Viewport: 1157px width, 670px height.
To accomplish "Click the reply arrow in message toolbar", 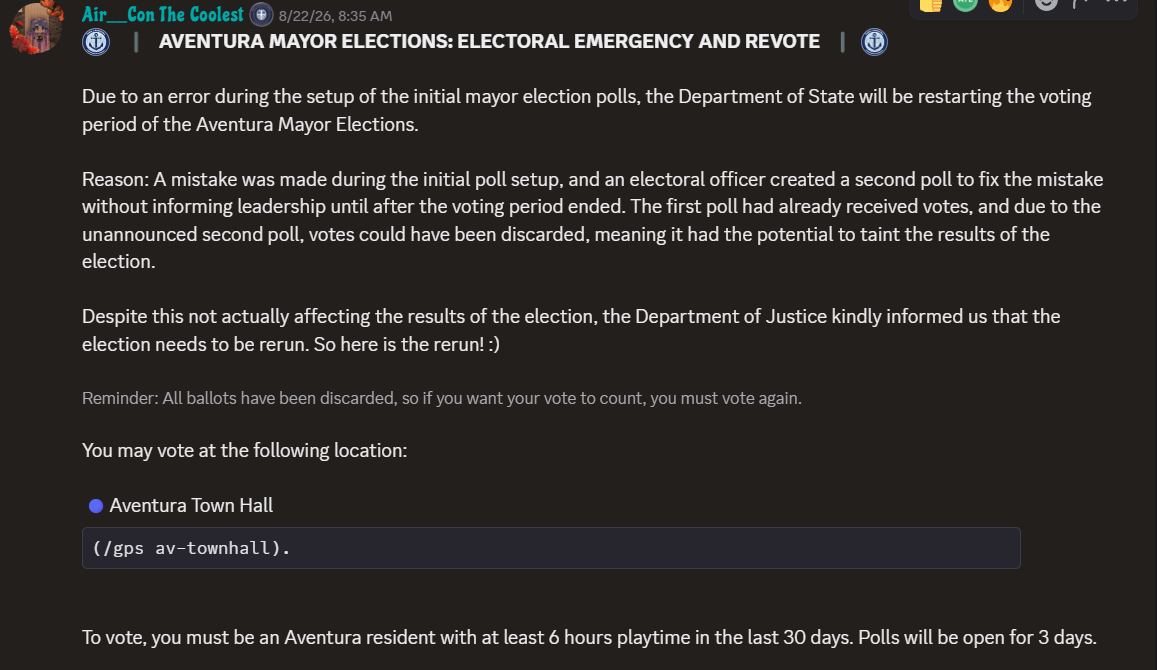I will coord(1082,4).
